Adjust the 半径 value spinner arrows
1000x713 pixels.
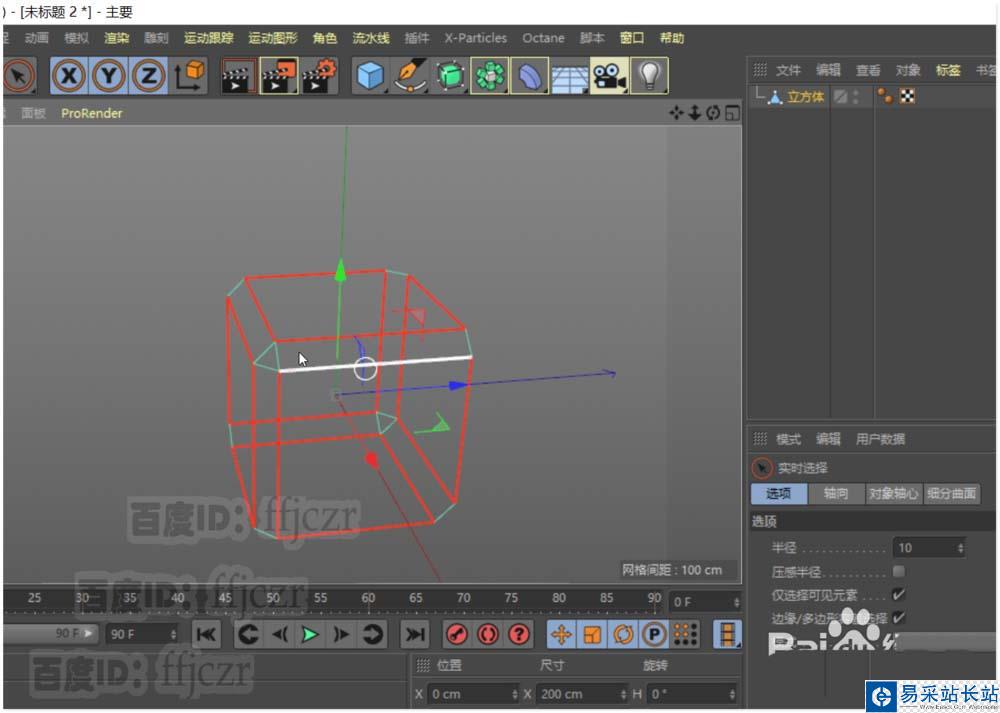tap(960, 548)
